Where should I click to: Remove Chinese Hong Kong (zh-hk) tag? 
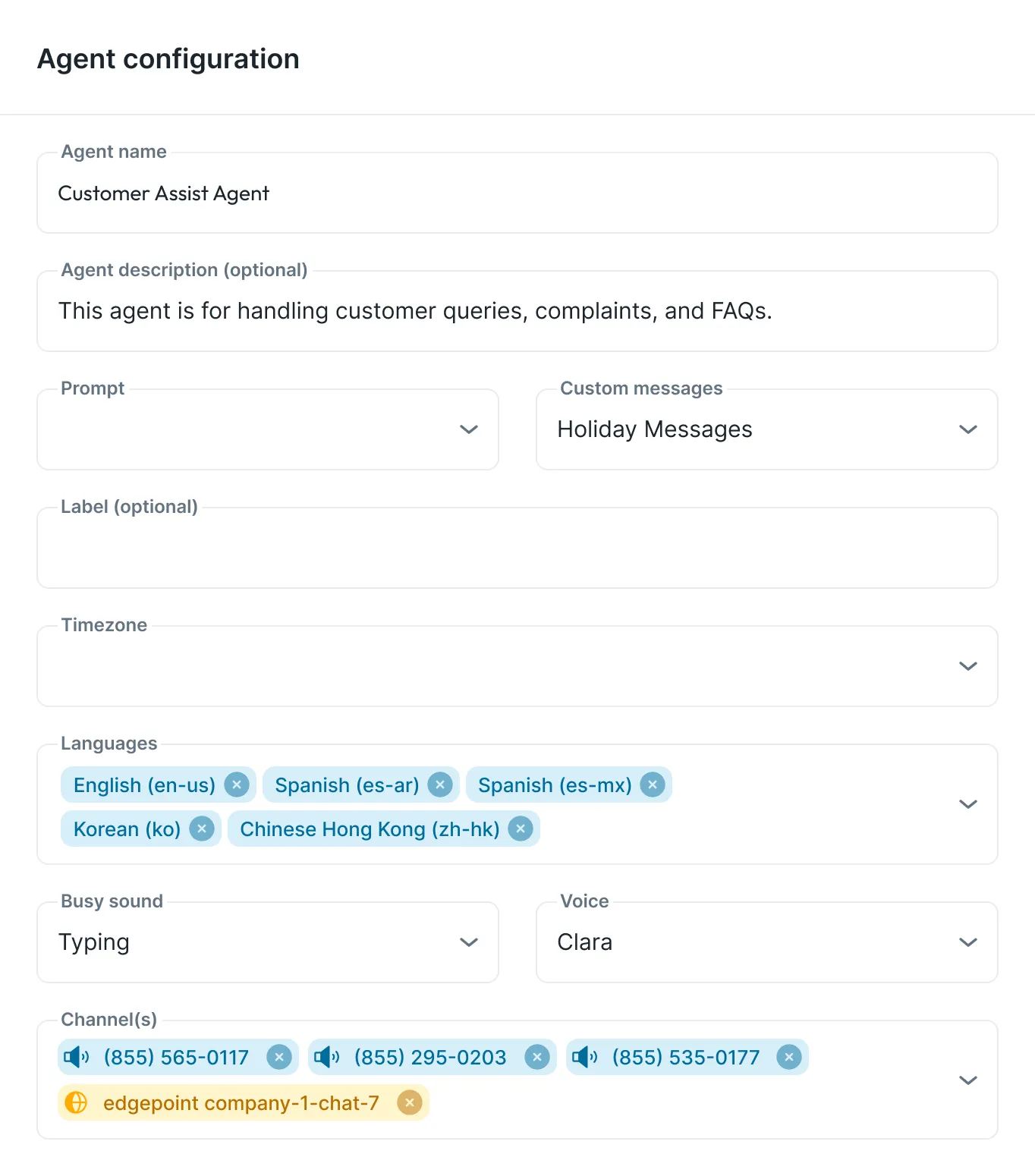pyautogui.click(x=521, y=829)
